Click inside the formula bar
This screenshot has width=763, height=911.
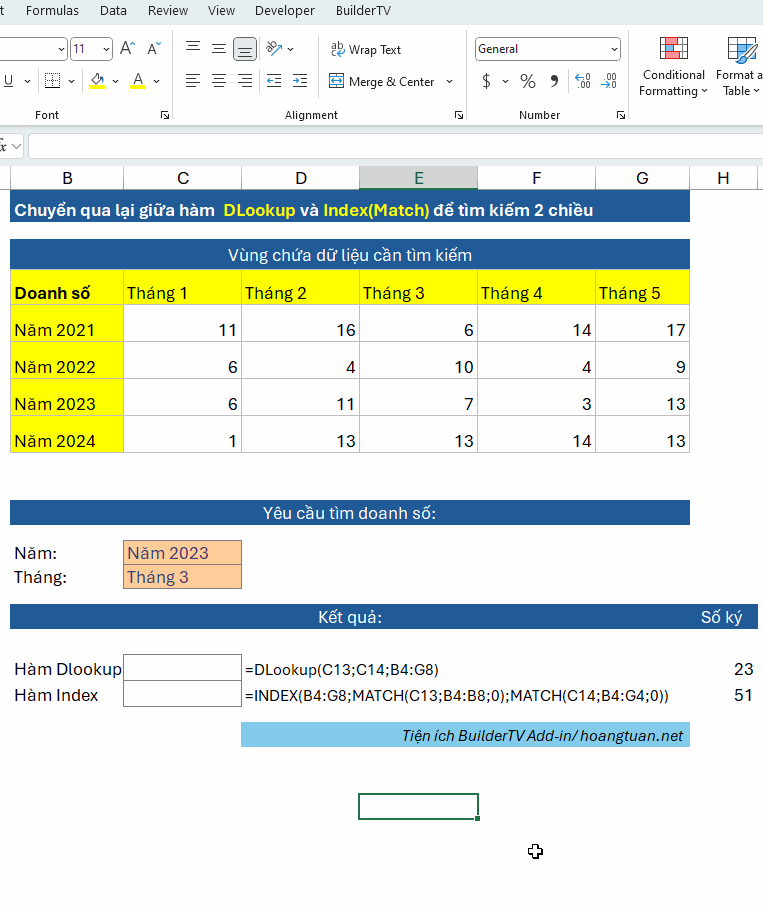[x=395, y=146]
